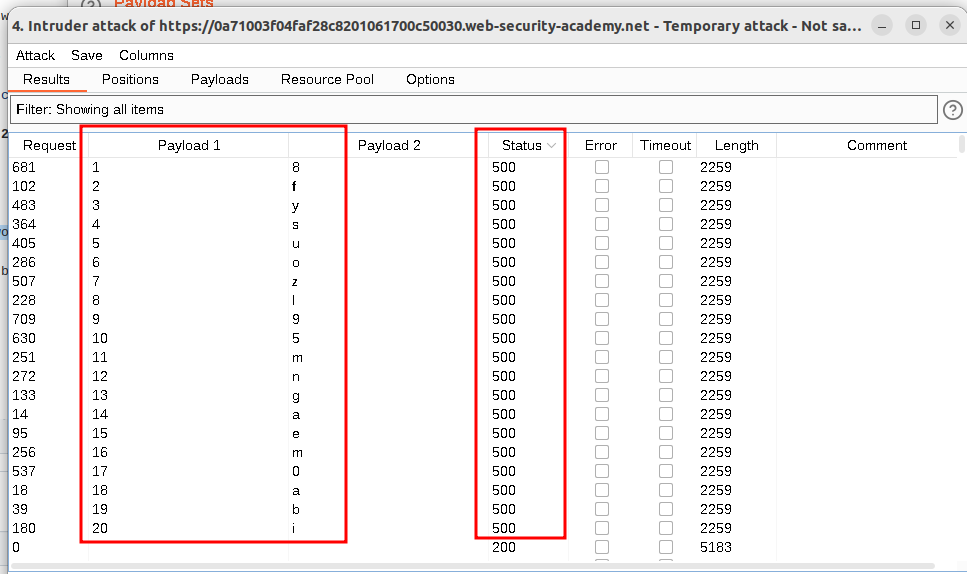The width and height of the screenshot is (967, 574).
Task: Toggle Error checkbox for request 251
Action: click(602, 358)
